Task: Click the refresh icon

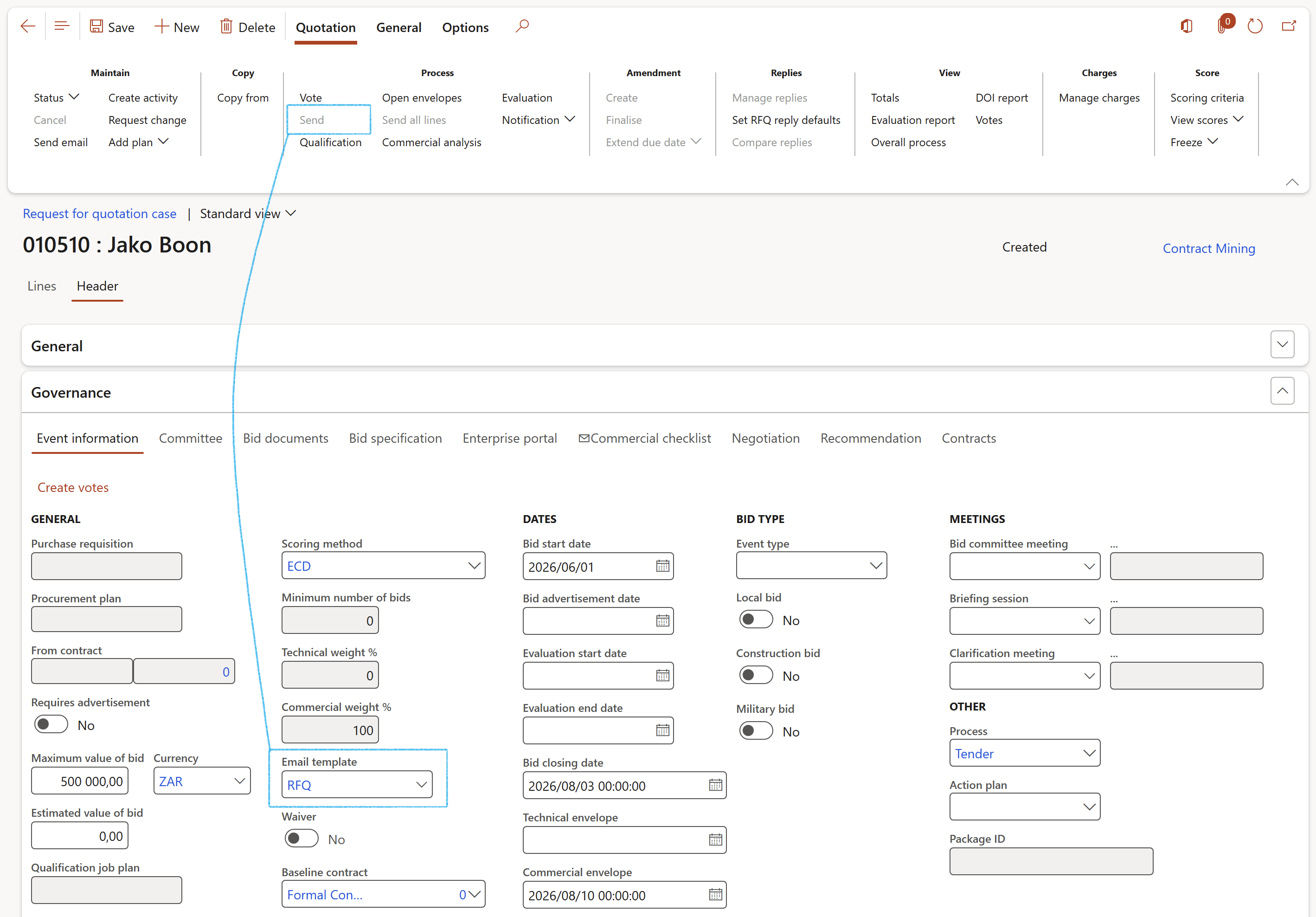Action: click(x=1255, y=26)
